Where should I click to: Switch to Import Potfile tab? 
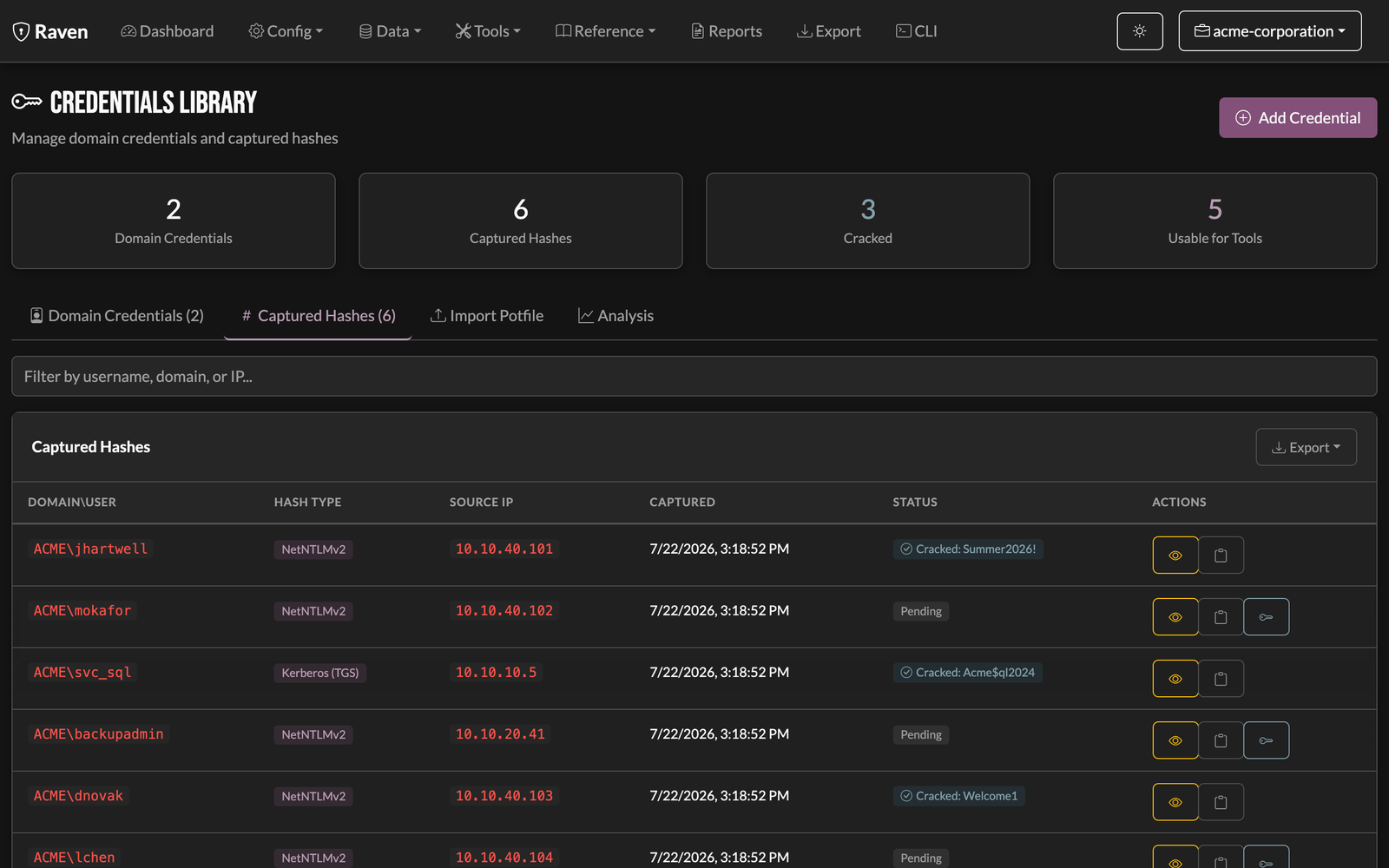(487, 316)
